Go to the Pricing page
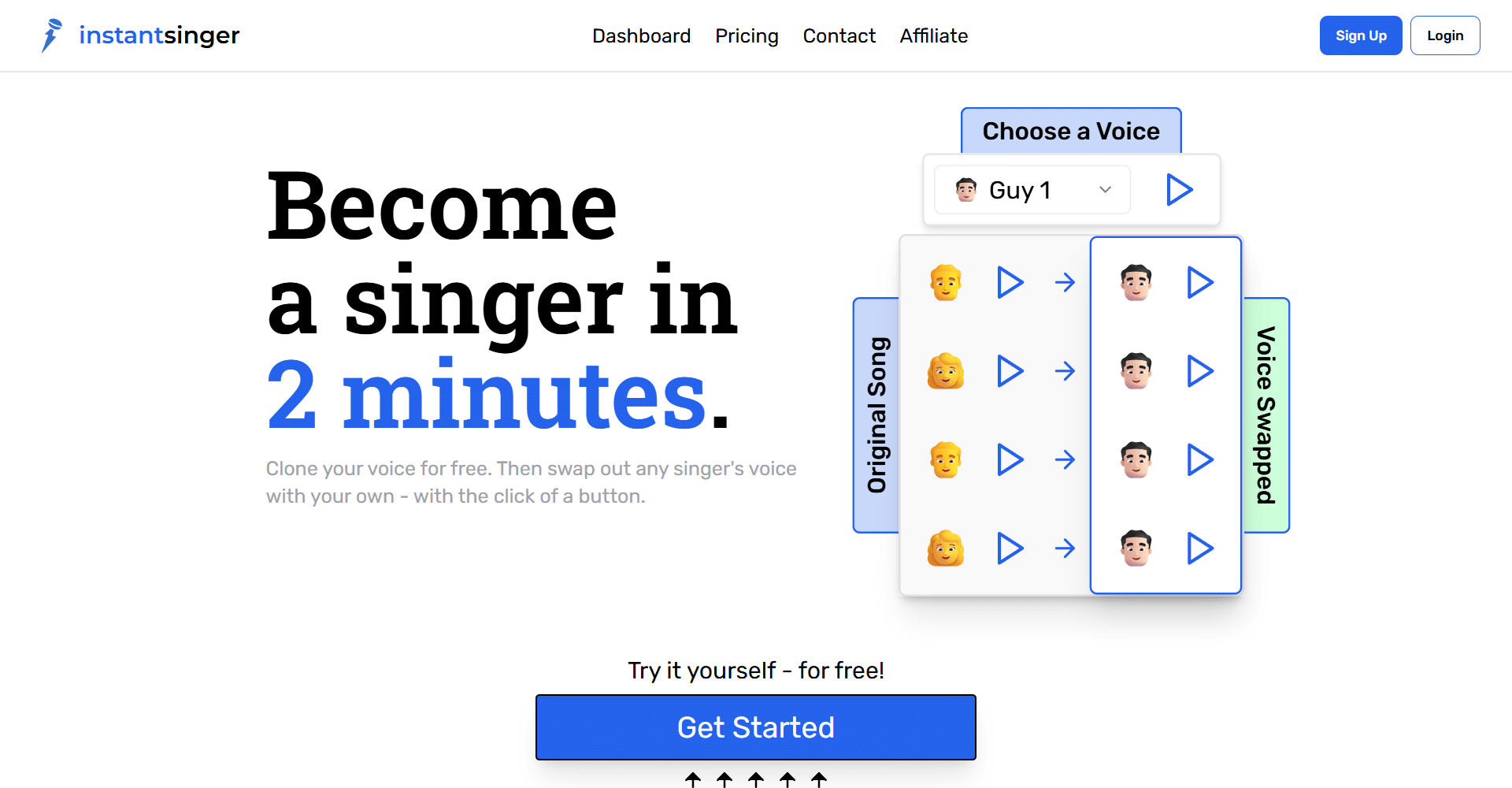 point(747,36)
